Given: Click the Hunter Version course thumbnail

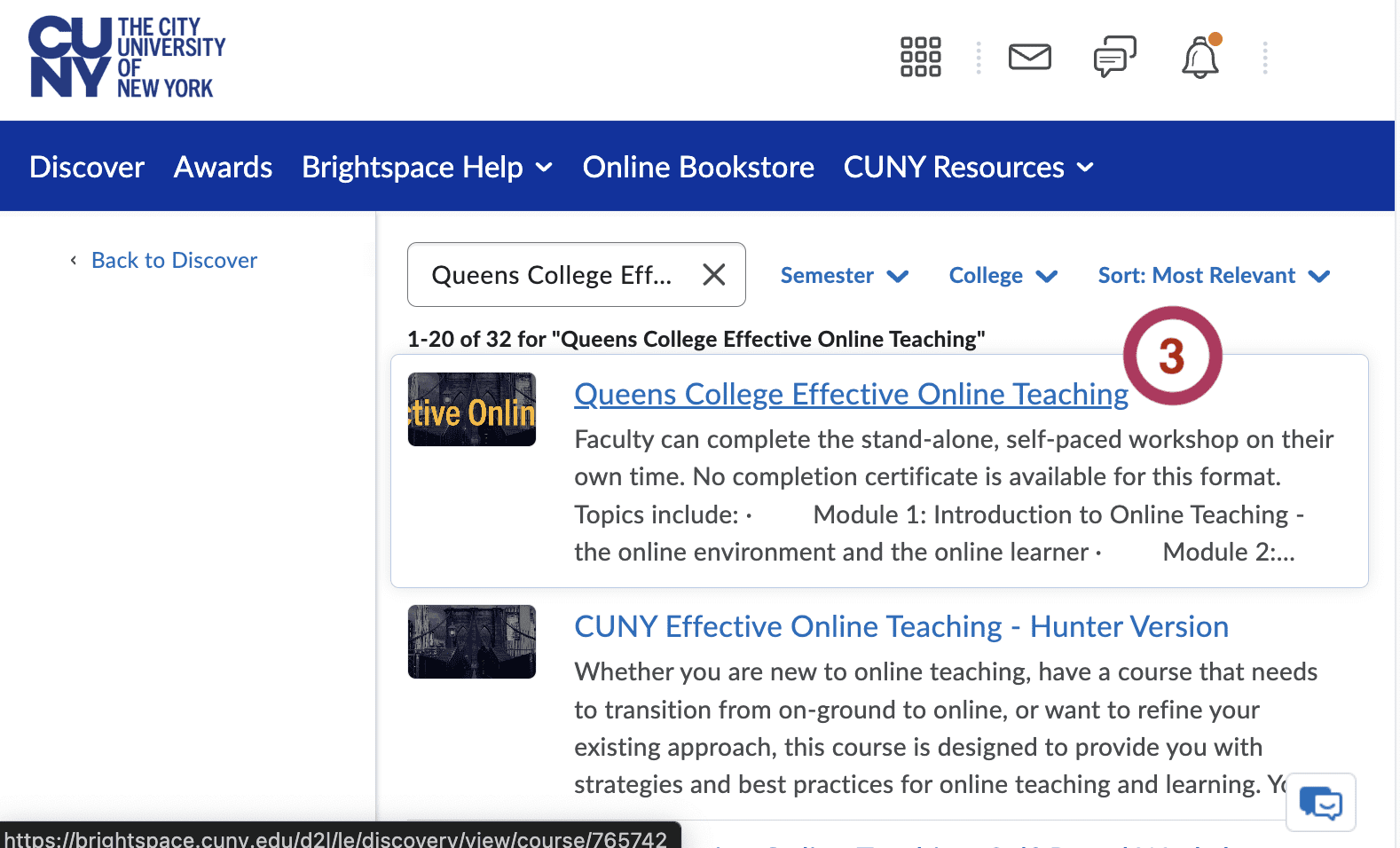Looking at the screenshot, I should point(472,641).
